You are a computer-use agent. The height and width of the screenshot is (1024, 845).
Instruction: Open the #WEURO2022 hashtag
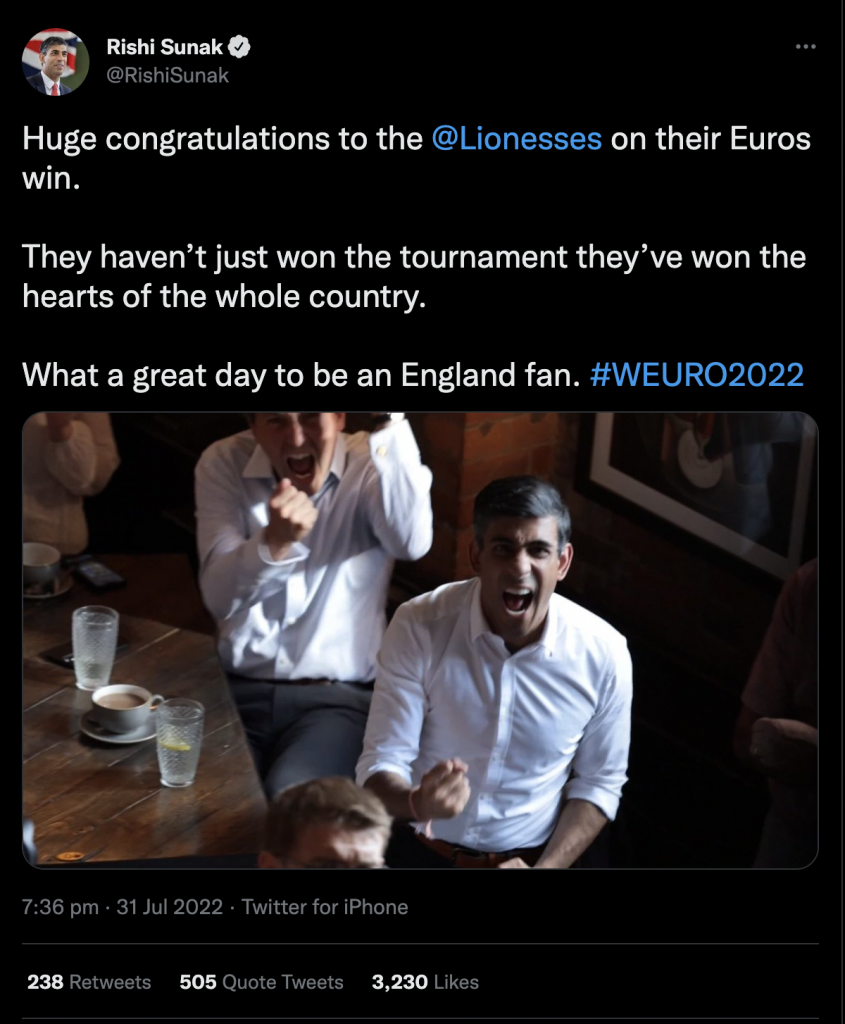(x=697, y=375)
